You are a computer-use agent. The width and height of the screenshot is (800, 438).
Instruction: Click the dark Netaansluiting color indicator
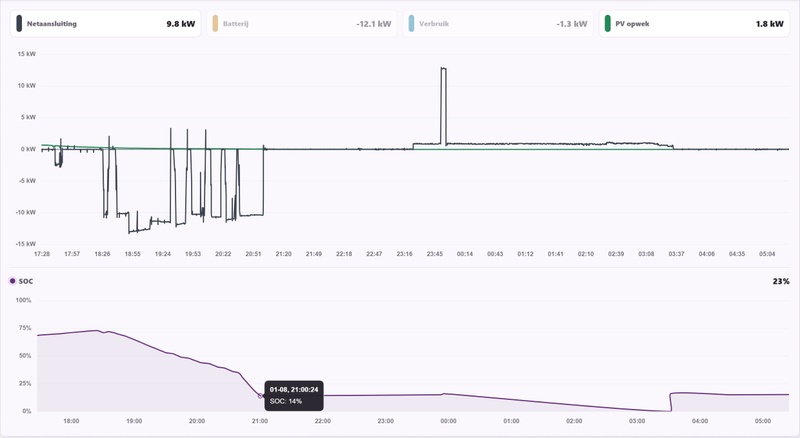click(19, 23)
